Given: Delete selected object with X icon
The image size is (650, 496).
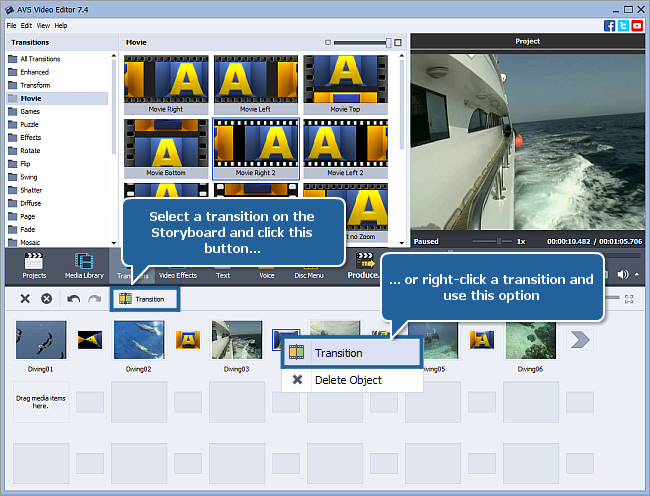Looking at the screenshot, I should click(x=25, y=298).
